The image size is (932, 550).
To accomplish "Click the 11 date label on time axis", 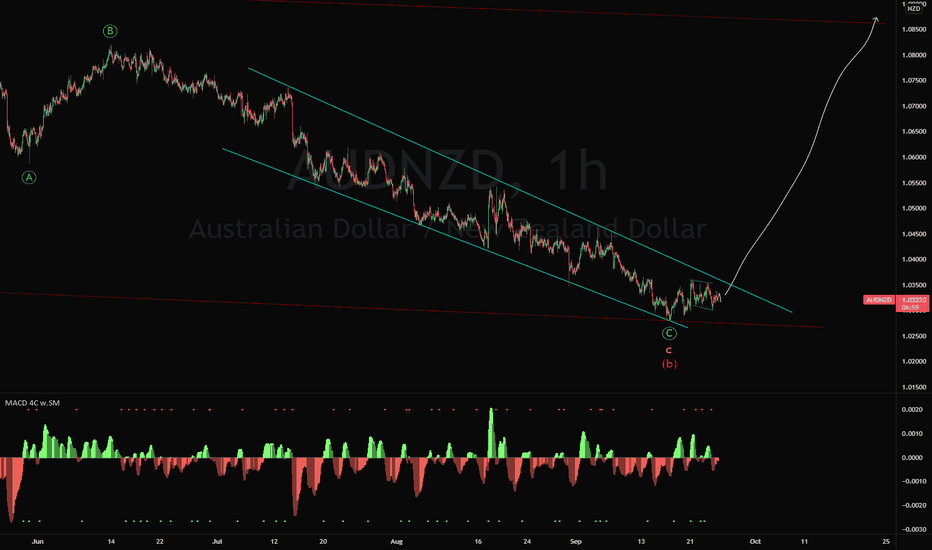I will [804, 542].
